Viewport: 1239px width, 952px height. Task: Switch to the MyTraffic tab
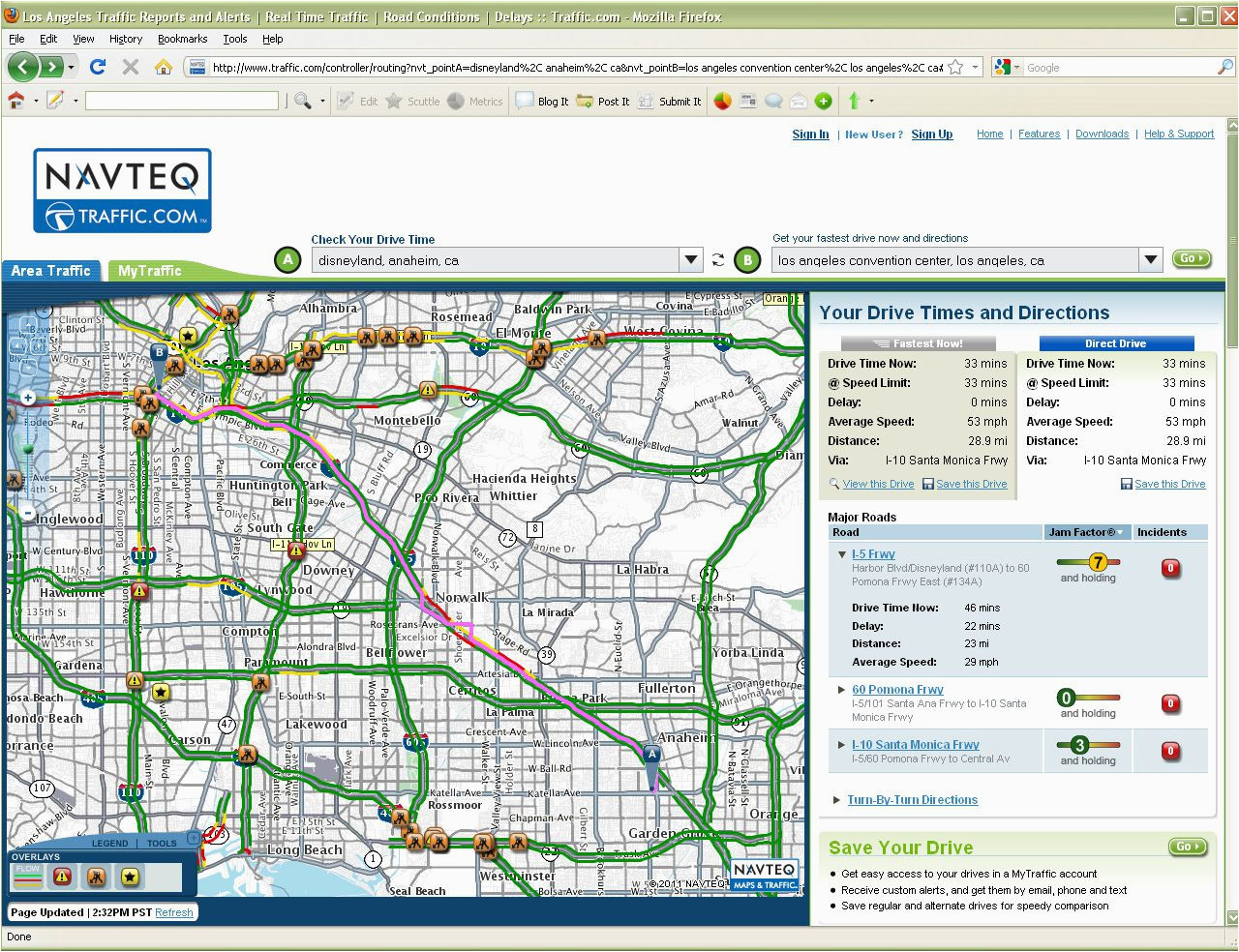[149, 271]
